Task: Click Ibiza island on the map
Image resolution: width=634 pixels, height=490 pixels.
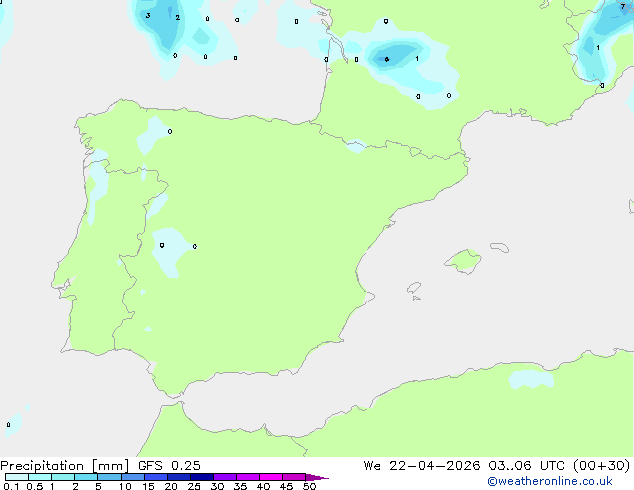Action: pyautogui.click(x=414, y=288)
